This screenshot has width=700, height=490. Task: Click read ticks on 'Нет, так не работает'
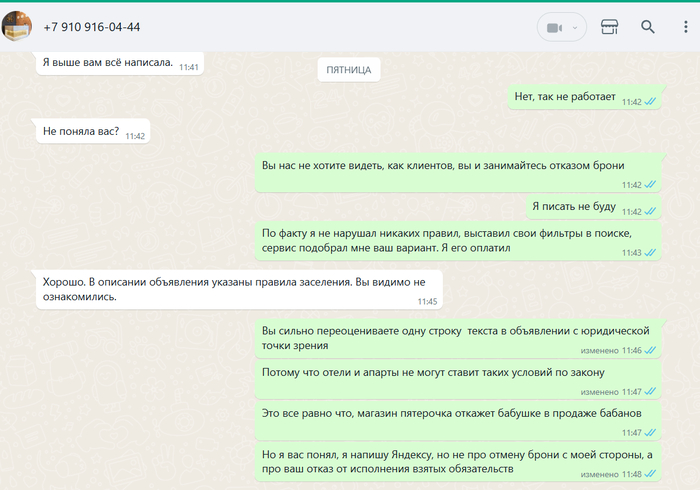[651, 102]
